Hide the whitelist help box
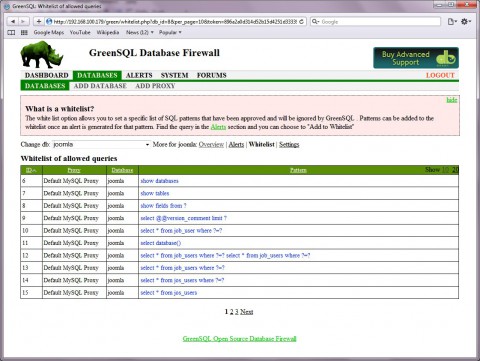This screenshot has width=480, height=361. [x=452, y=100]
